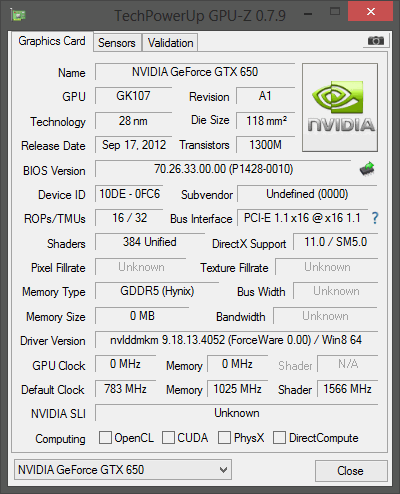Click the Release Date field Sep 17, 2012
Screen dimensions: 400x494
coord(133,145)
